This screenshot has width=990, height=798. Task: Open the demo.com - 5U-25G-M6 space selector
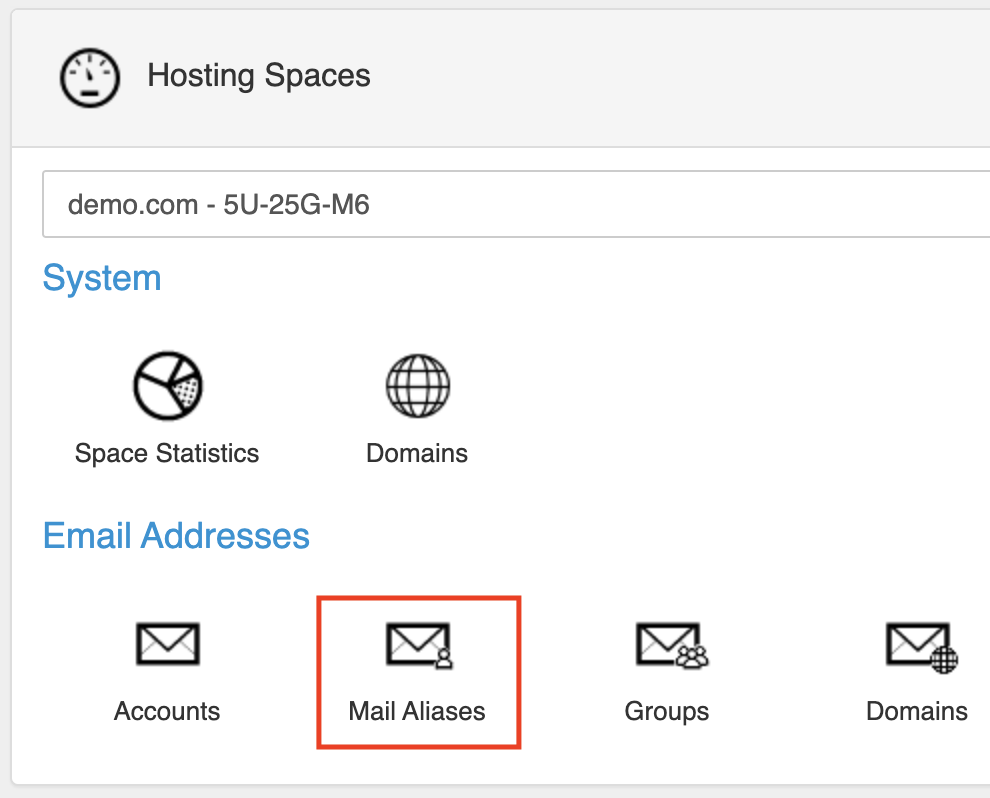pyautogui.click(x=516, y=204)
